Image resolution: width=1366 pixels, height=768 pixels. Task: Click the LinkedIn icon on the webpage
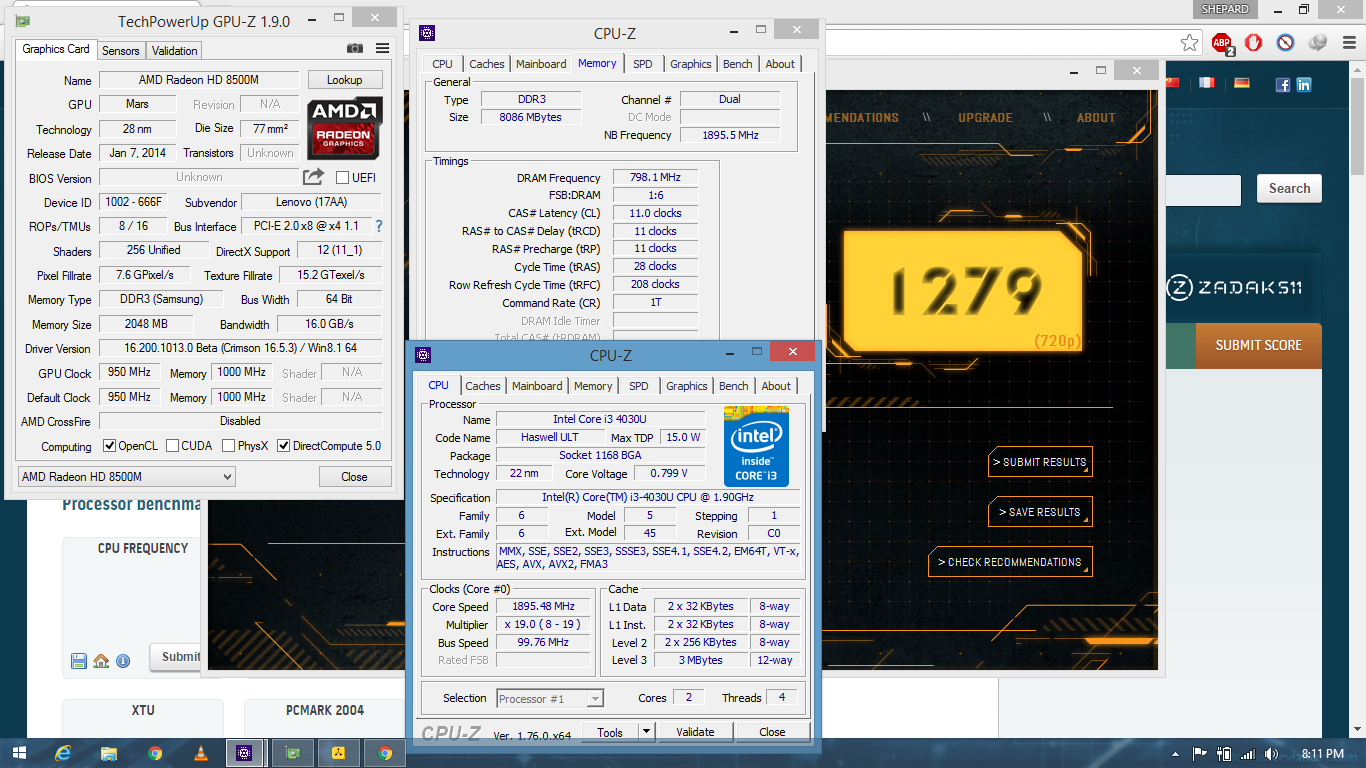1304,85
